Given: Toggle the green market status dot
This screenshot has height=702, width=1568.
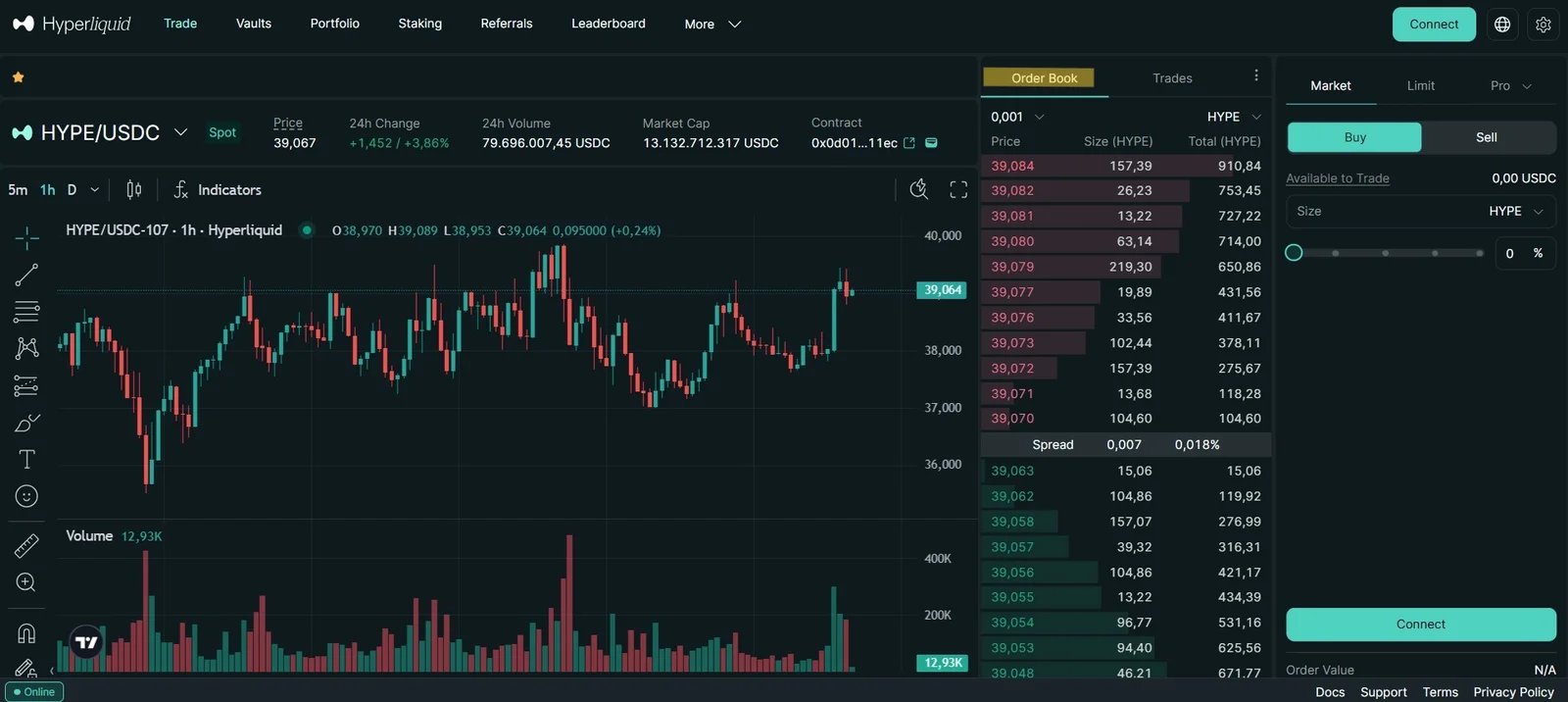Looking at the screenshot, I should tap(307, 230).
